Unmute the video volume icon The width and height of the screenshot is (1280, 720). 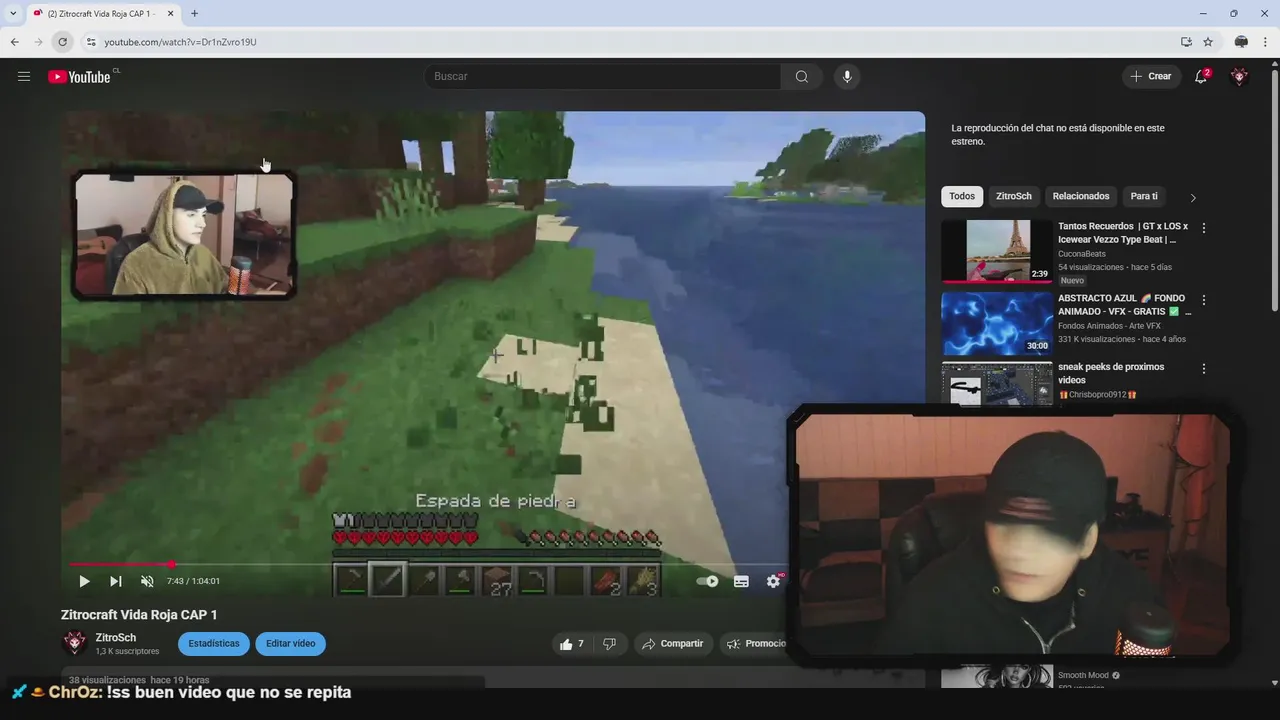(147, 581)
